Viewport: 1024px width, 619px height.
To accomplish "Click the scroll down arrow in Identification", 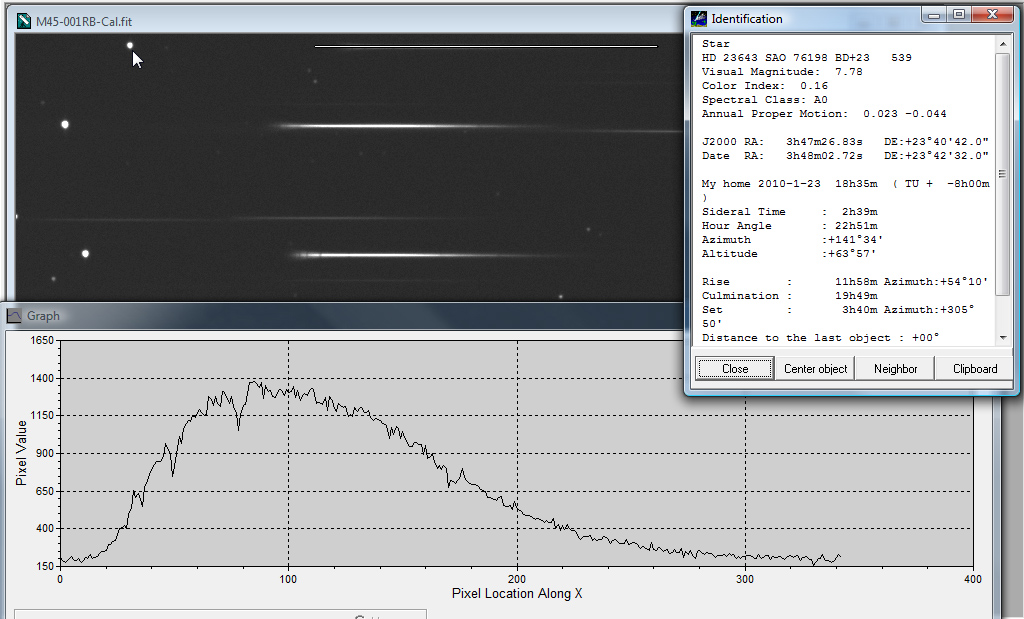I will pyautogui.click(x=1002, y=338).
